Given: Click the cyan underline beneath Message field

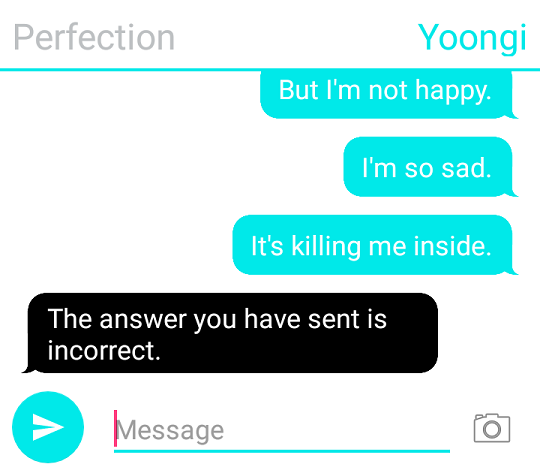Looking at the screenshot, I should pos(282,451).
